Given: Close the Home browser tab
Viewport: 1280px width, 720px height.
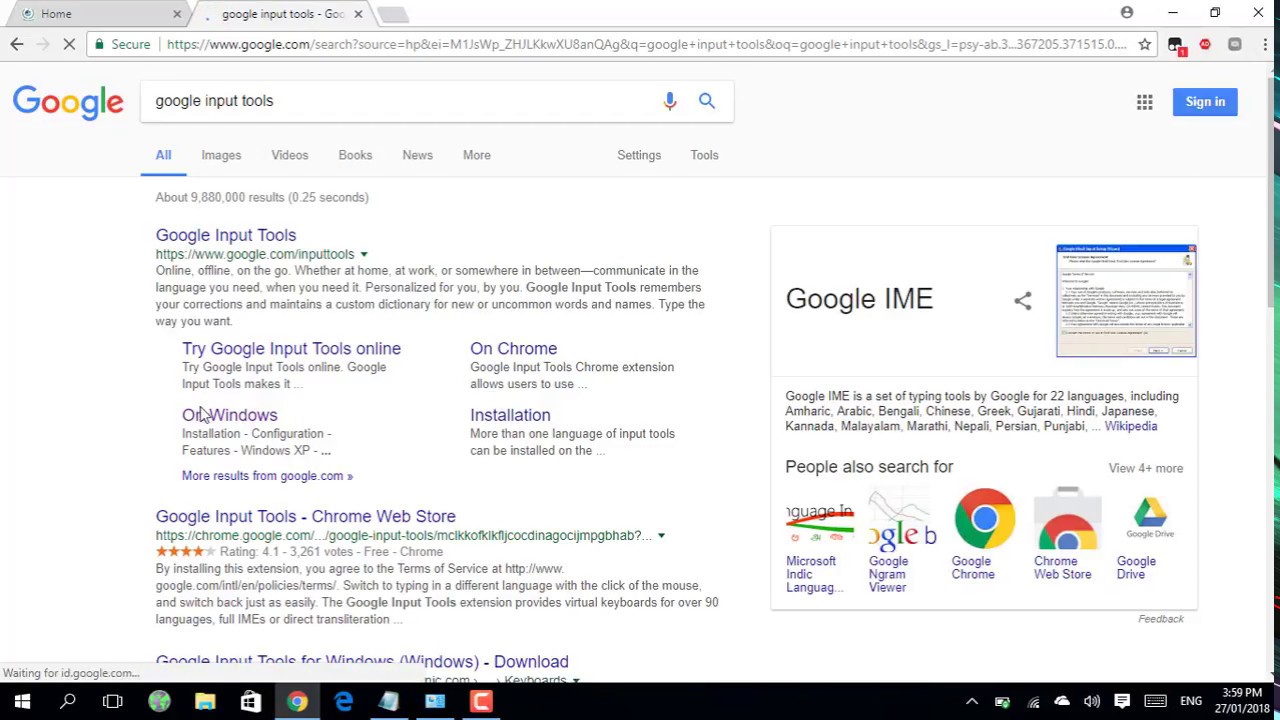Looking at the screenshot, I should (177, 14).
